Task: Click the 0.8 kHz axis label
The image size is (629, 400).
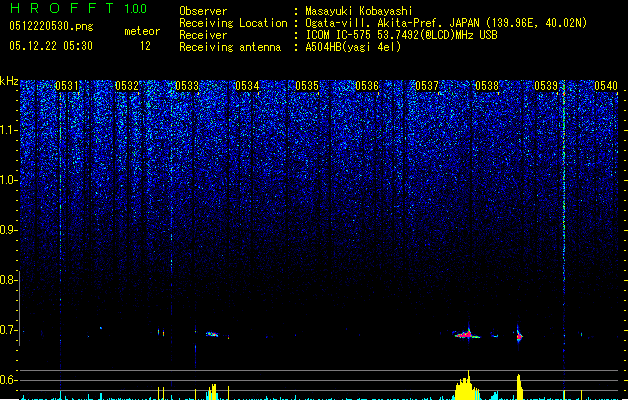Action: pyautogui.click(x=9, y=280)
